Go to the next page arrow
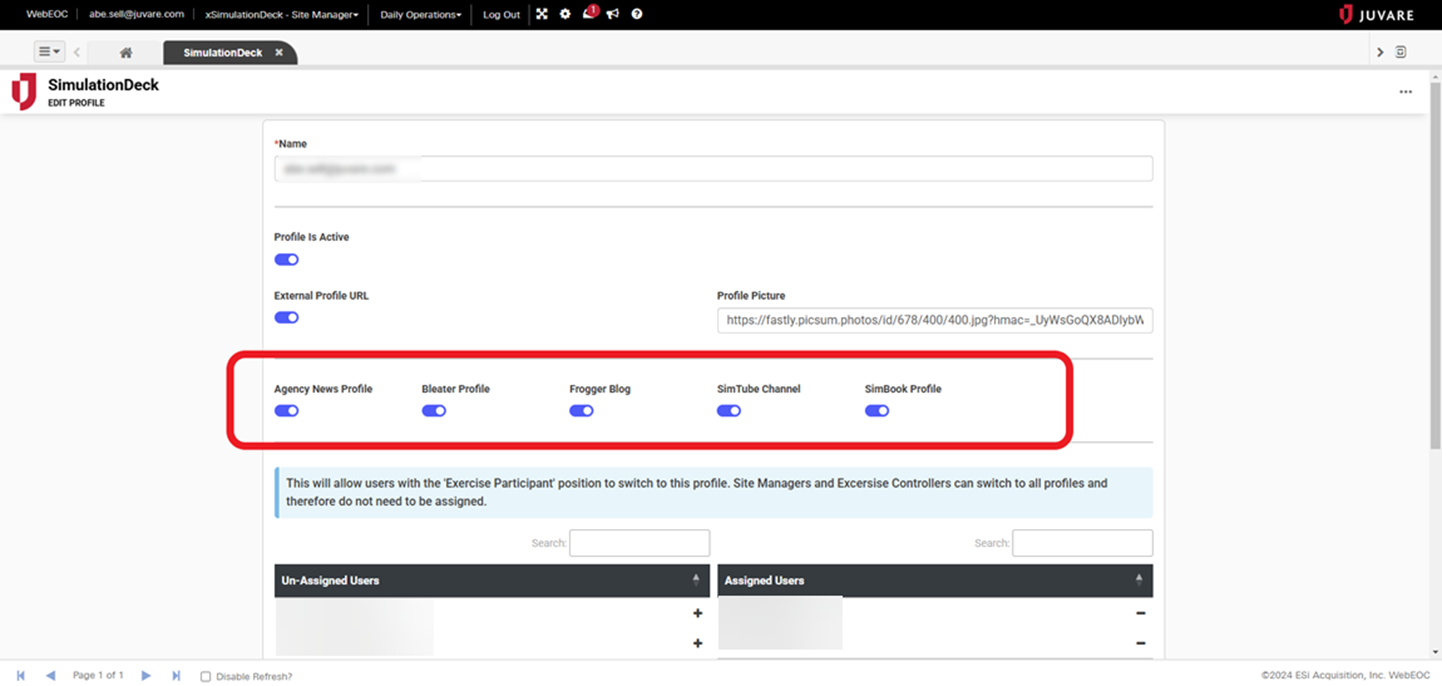Image resolution: width=1442 pixels, height=686 pixels. point(146,676)
